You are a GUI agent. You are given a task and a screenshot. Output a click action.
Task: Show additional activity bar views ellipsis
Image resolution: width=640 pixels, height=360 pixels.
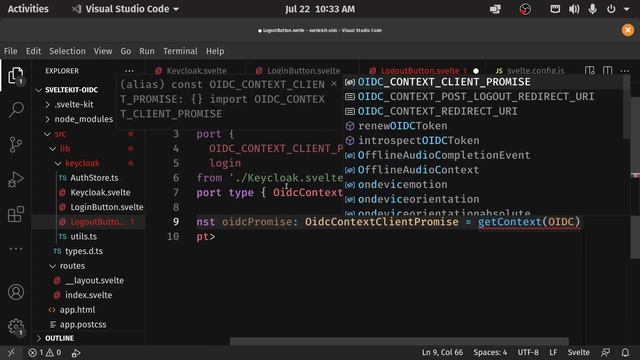[x=16, y=249]
